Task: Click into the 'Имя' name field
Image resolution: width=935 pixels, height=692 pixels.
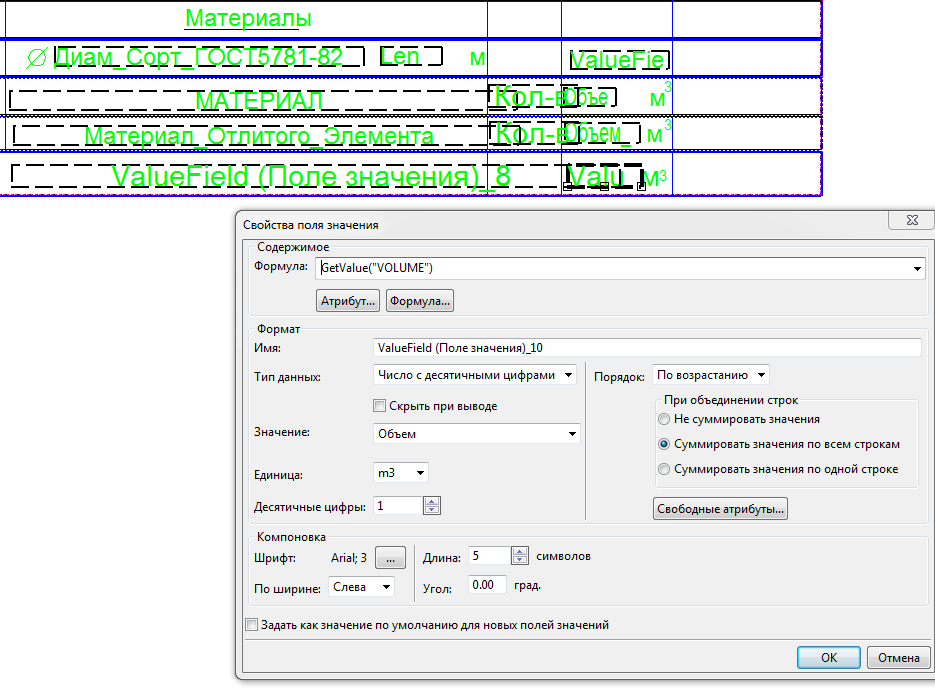Action: 646,347
